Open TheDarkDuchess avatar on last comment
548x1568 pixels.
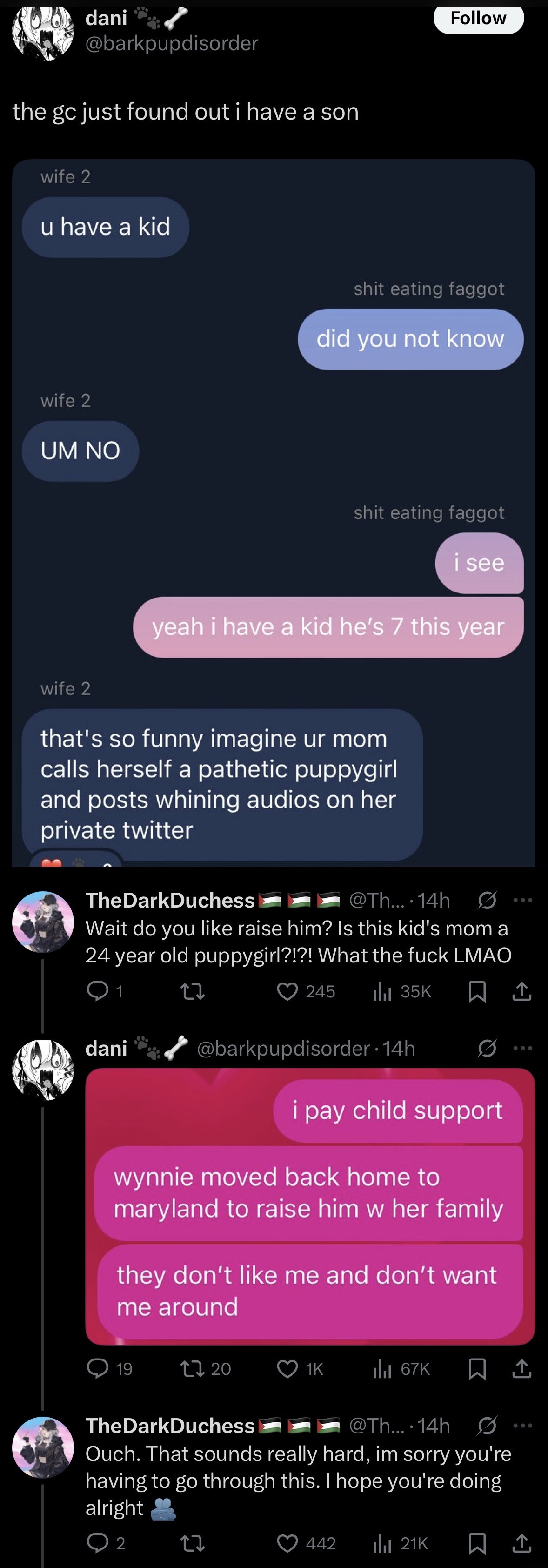click(x=43, y=1447)
